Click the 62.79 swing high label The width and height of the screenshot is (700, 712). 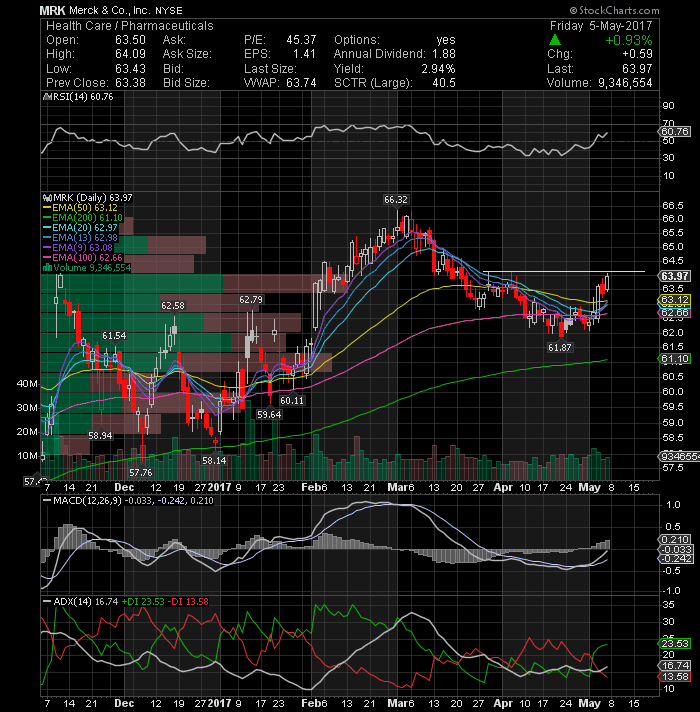[251, 300]
